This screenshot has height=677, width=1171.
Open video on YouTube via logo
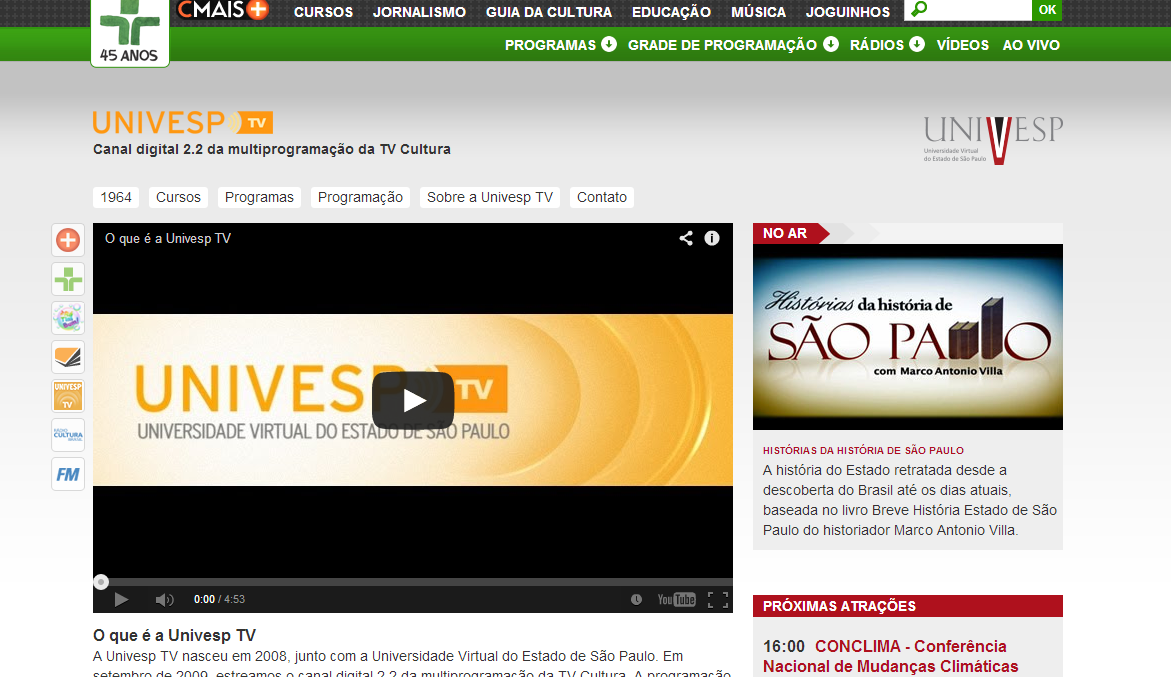point(677,599)
